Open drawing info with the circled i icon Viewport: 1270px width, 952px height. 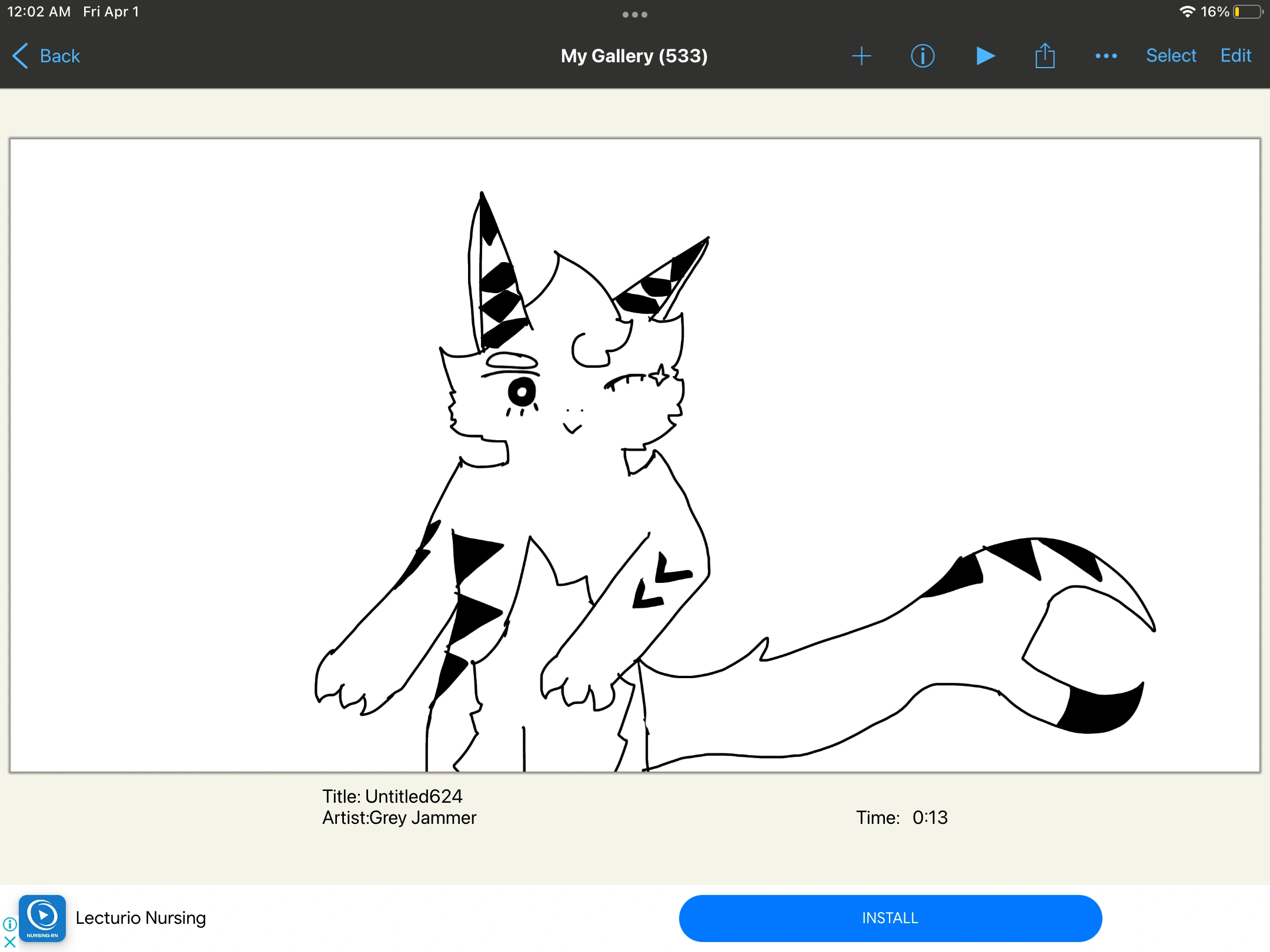923,56
